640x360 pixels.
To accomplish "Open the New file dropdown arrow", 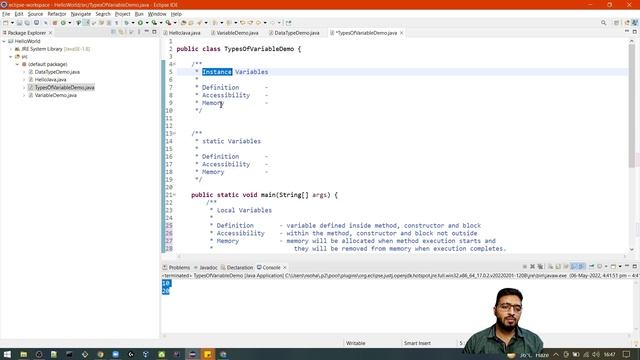I will 12,23.
